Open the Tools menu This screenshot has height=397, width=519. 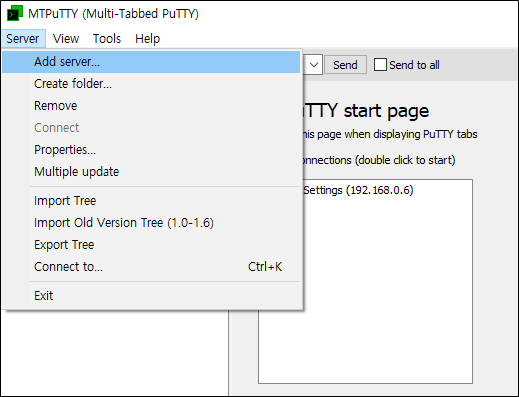(x=107, y=39)
